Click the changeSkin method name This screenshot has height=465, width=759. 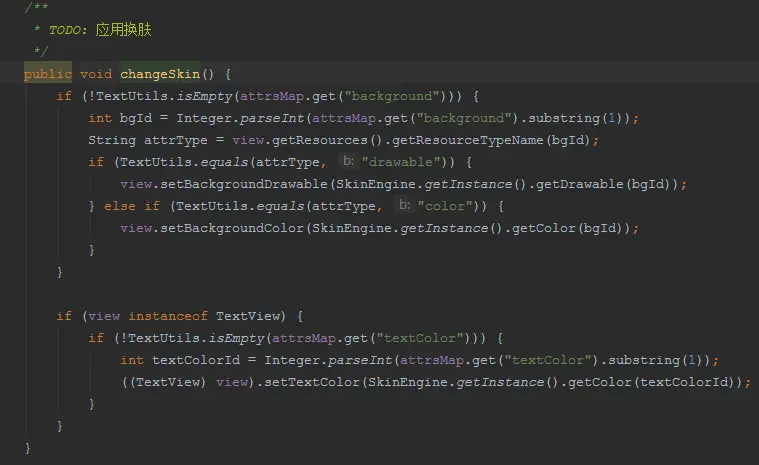[x=160, y=74]
